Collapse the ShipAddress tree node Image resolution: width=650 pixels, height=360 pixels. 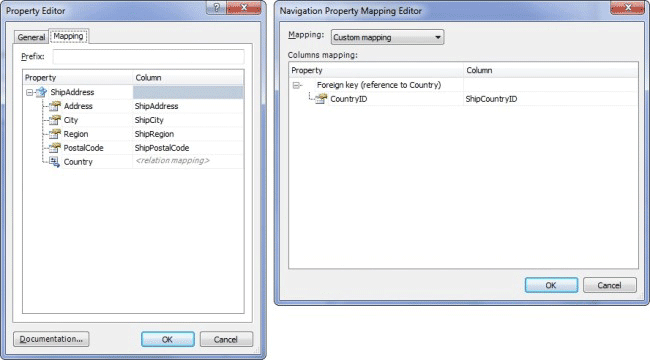29,92
